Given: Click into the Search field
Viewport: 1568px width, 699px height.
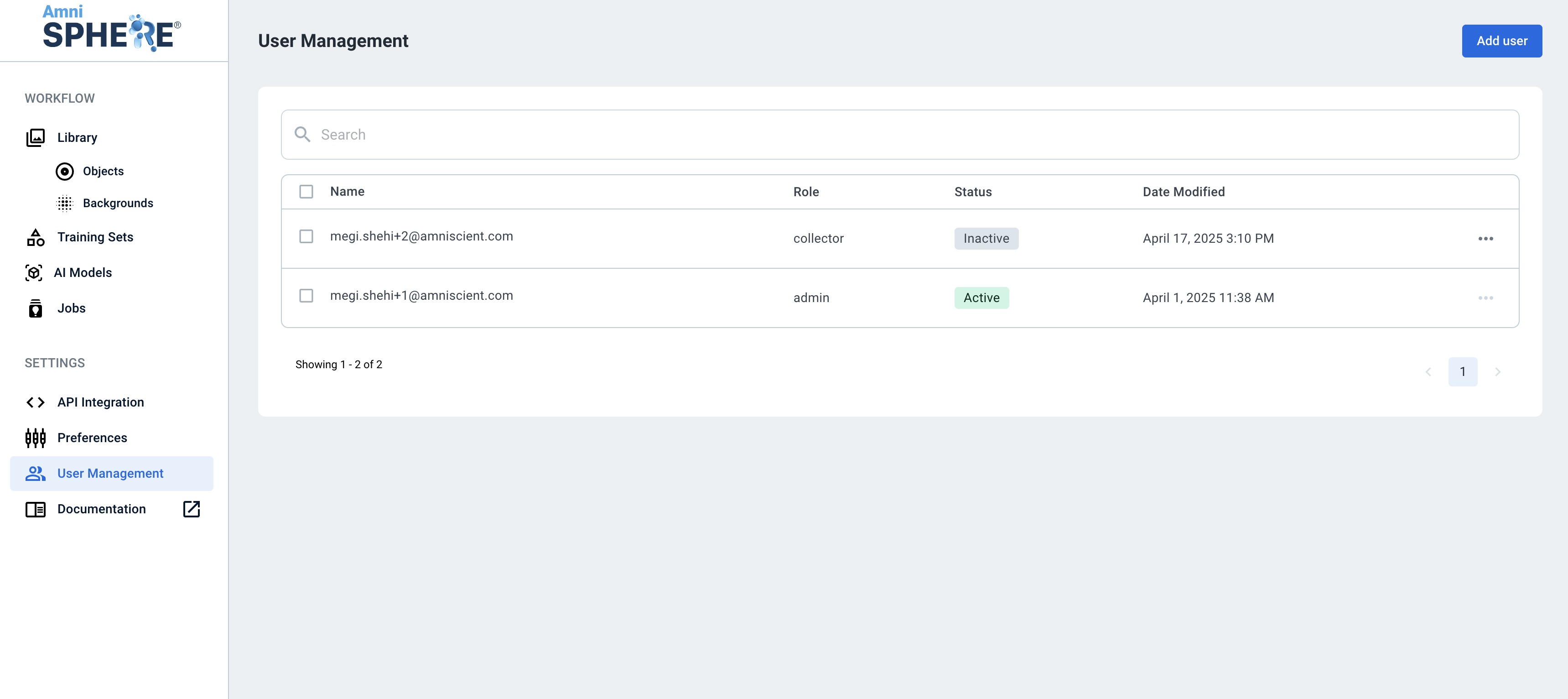Looking at the screenshot, I should coord(900,135).
